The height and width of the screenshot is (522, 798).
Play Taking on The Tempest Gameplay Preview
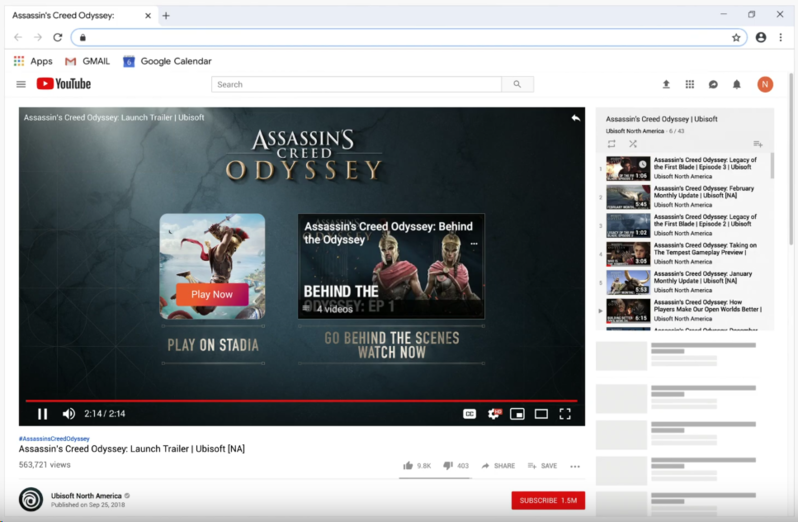(683, 253)
